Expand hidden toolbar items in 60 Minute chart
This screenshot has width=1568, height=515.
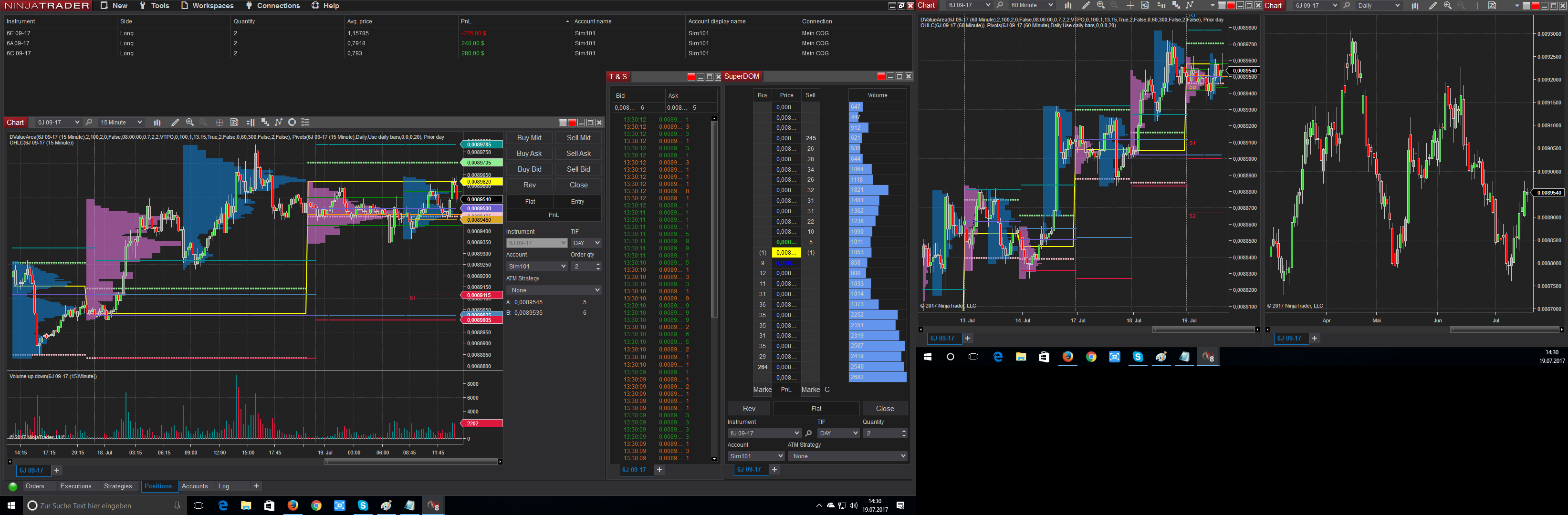(x=1213, y=5)
